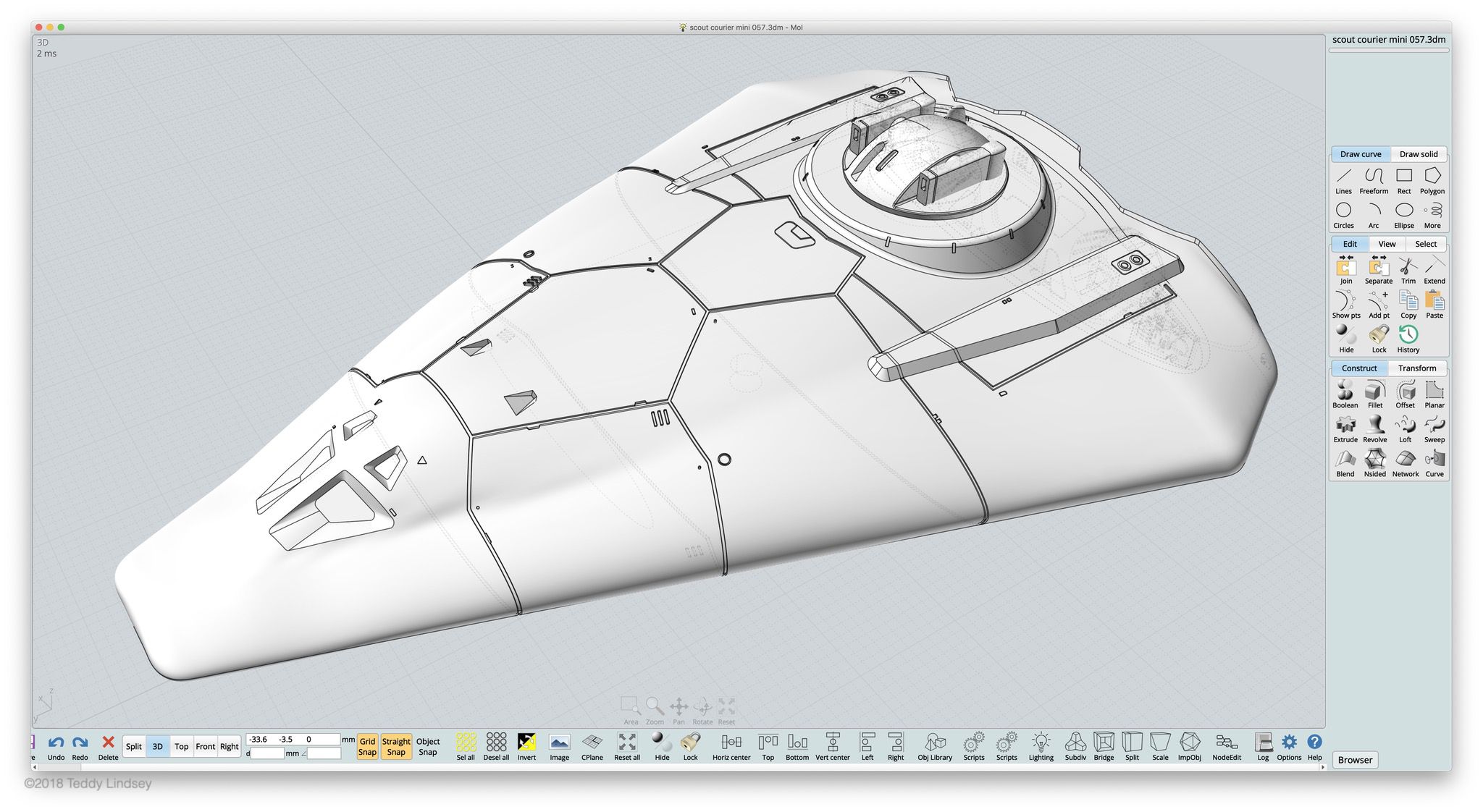Image resolution: width=1483 pixels, height=812 pixels.
Task: Toggle Object Snap
Action: pos(428,747)
